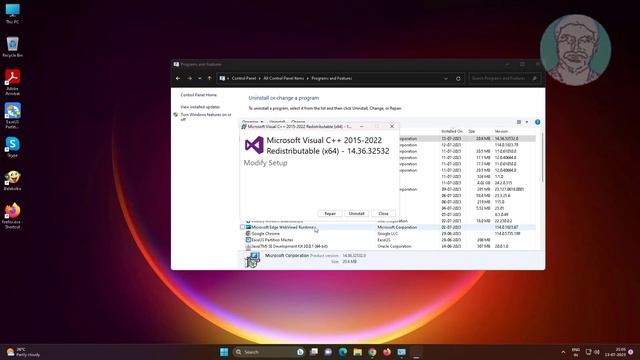Open Task View from the taskbar
The width and height of the screenshot is (640, 360).
click(314, 352)
